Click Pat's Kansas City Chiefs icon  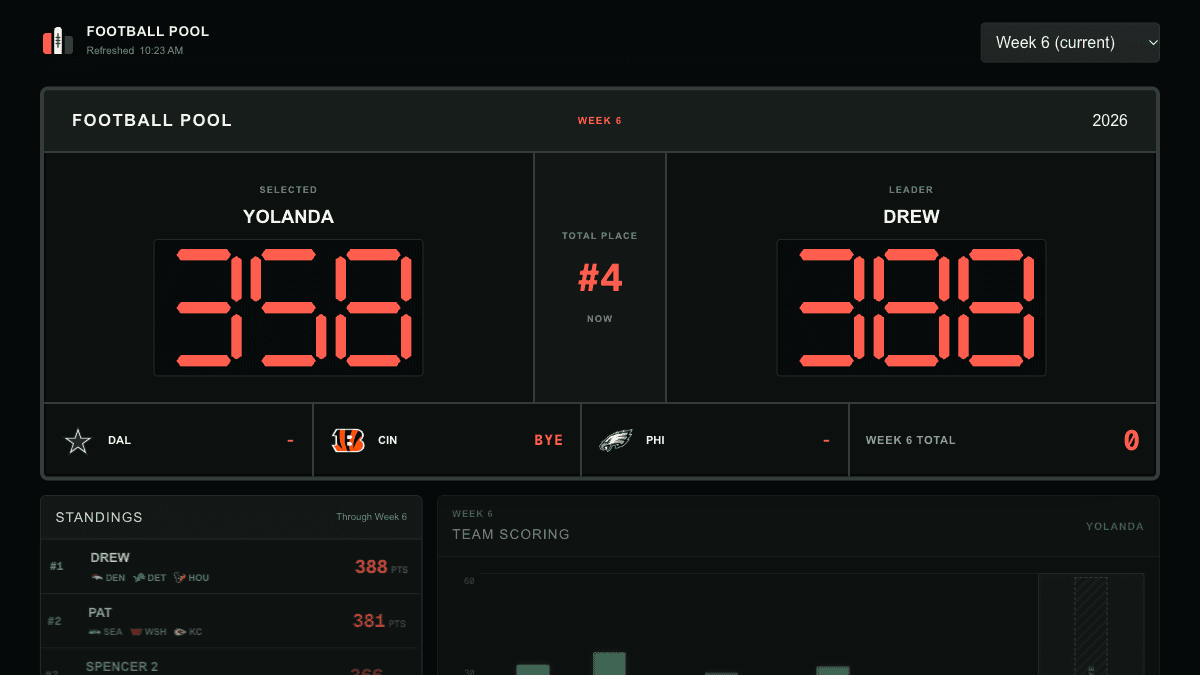(179, 632)
